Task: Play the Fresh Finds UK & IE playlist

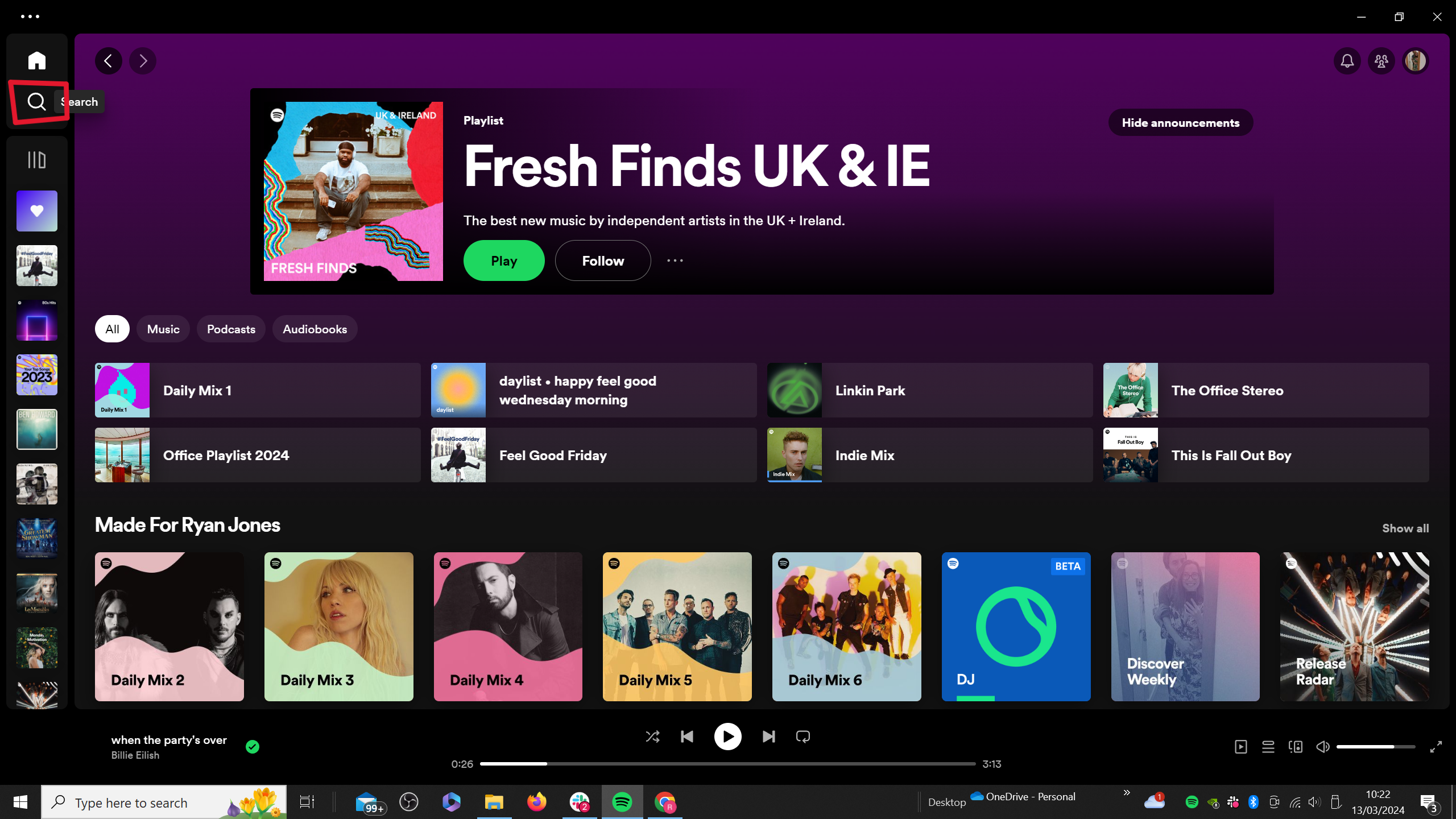Action: click(504, 260)
